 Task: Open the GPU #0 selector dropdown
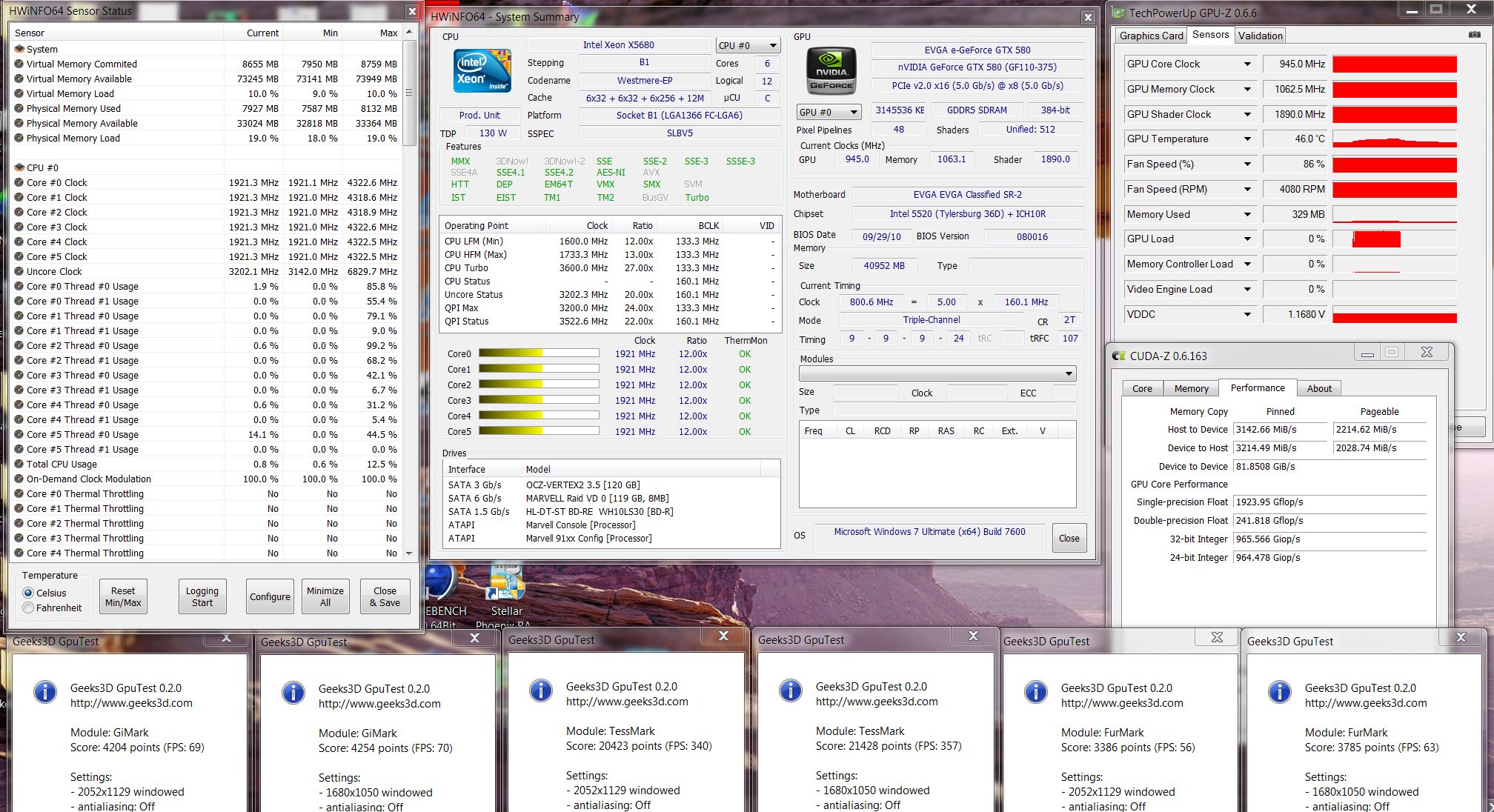[829, 112]
